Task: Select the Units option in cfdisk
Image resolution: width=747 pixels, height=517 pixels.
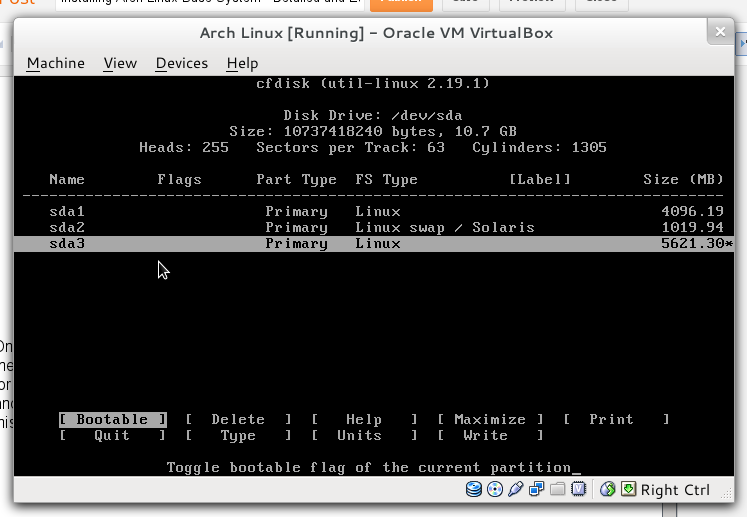Action: [364, 436]
